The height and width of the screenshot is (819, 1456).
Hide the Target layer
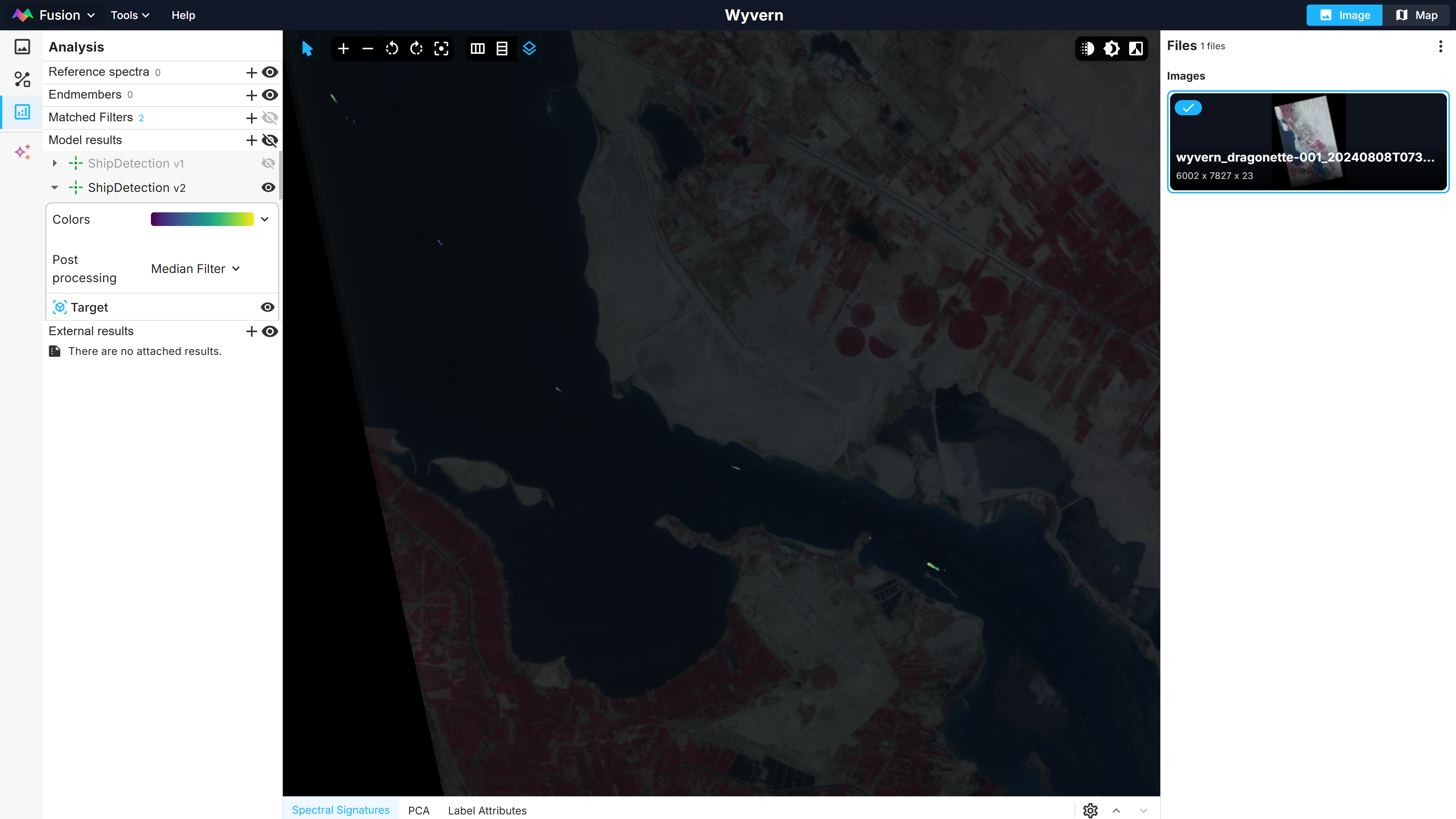point(267,308)
